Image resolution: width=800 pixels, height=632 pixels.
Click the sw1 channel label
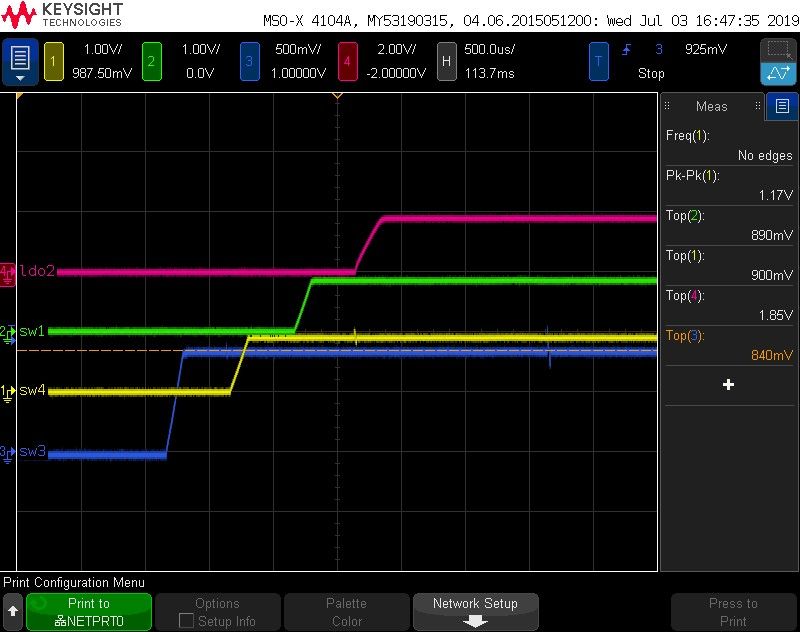(32, 331)
